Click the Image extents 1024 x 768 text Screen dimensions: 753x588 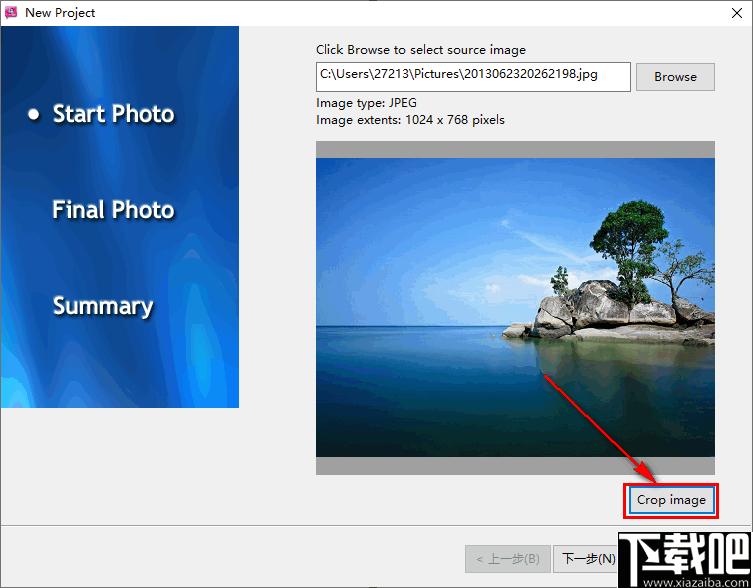[x=411, y=120]
